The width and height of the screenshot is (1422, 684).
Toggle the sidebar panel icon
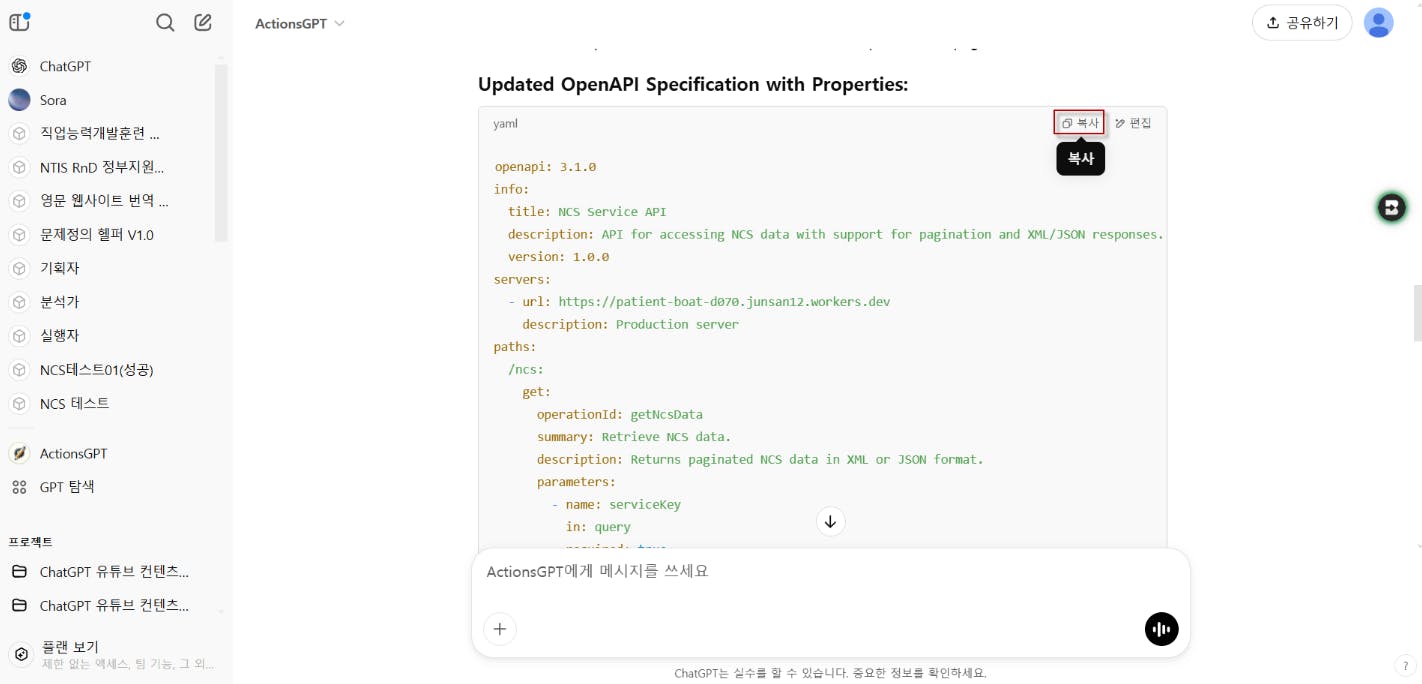[x=19, y=22]
